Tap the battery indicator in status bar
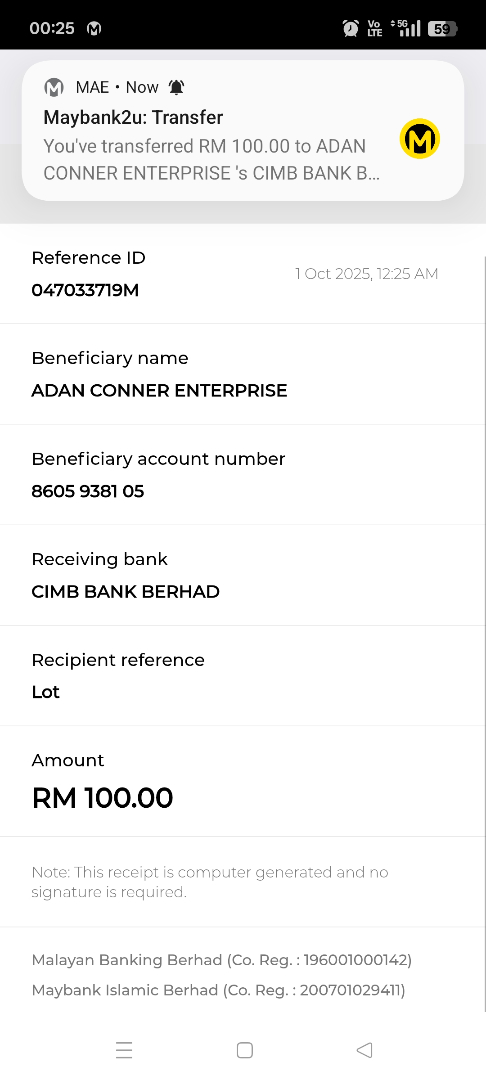 [x=443, y=28]
